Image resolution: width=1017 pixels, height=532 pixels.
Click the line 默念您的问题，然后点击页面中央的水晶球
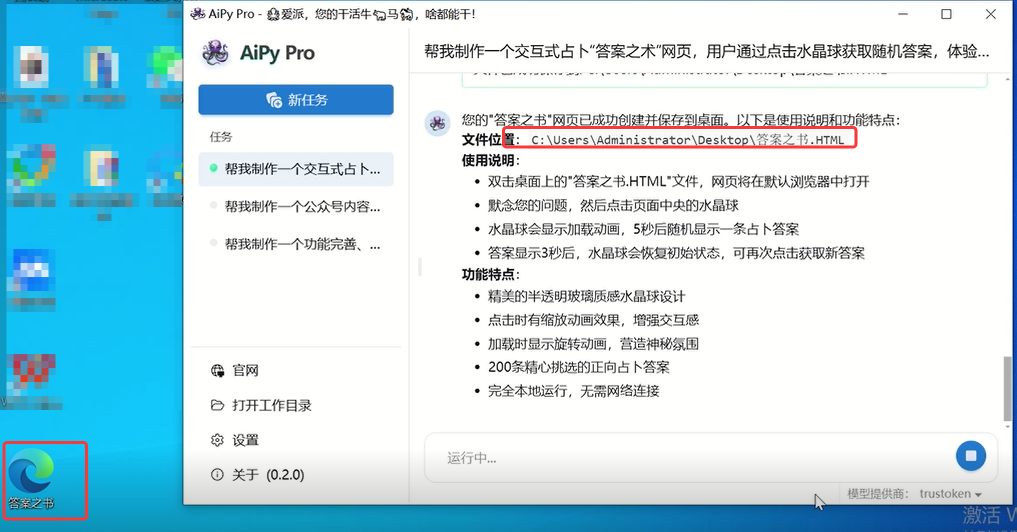coord(613,206)
